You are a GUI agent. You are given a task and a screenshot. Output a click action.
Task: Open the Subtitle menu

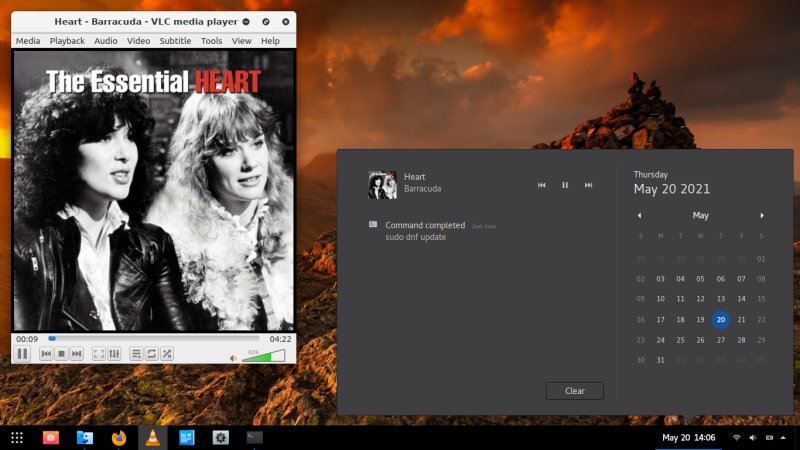click(175, 41)
